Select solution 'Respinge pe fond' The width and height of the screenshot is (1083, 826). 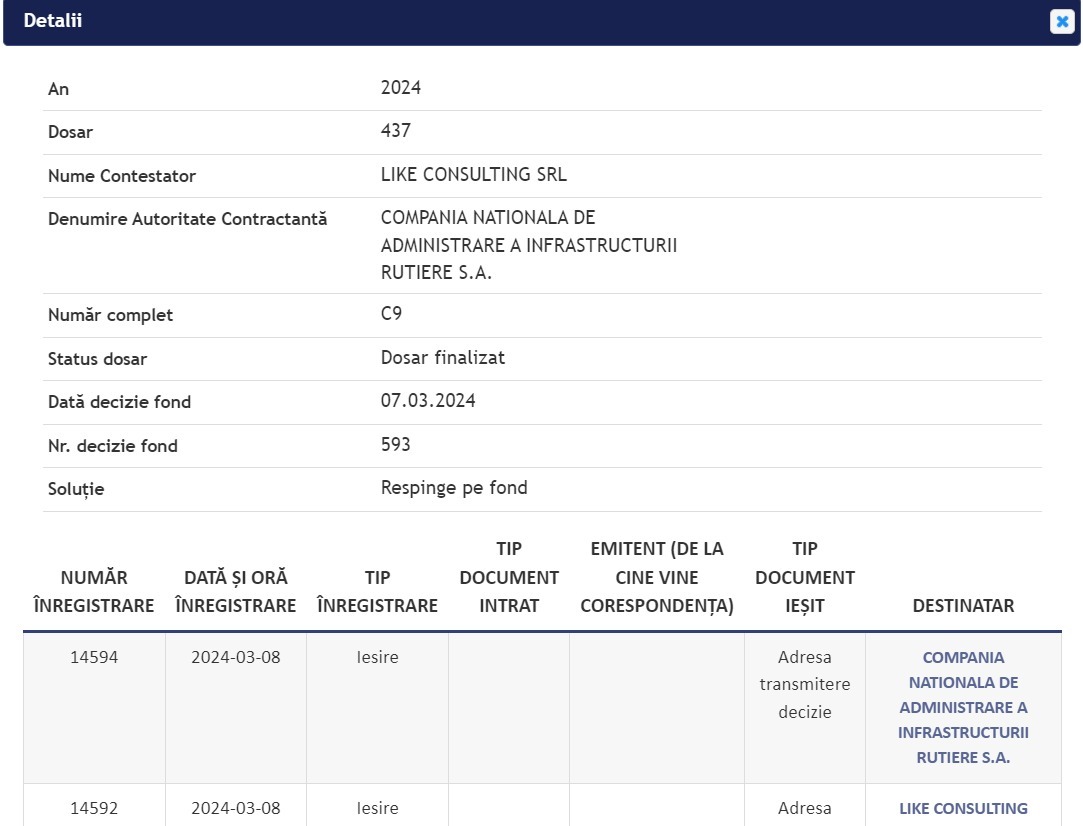coord(454,488)
